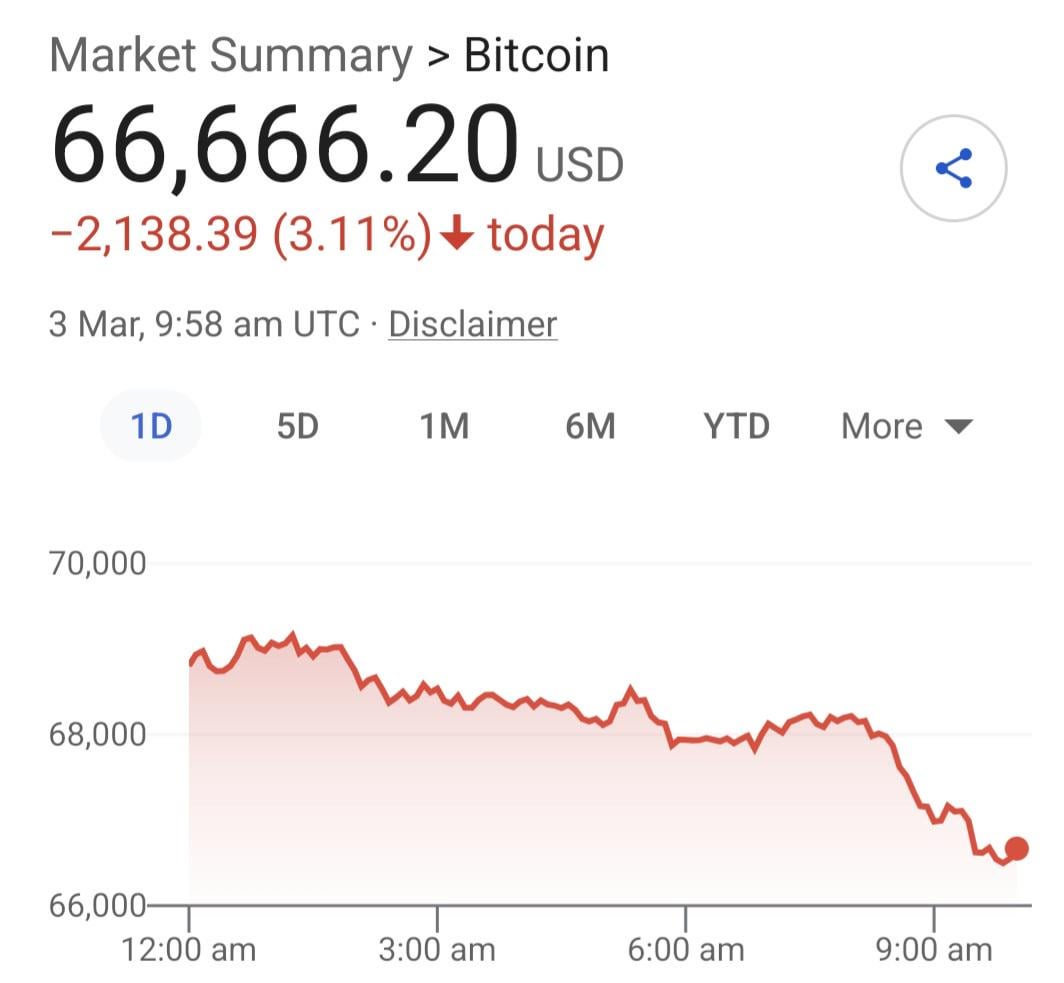Switch to the 5D chart tab
Viewport: 1064px width, 983px height.
(297, 427)
